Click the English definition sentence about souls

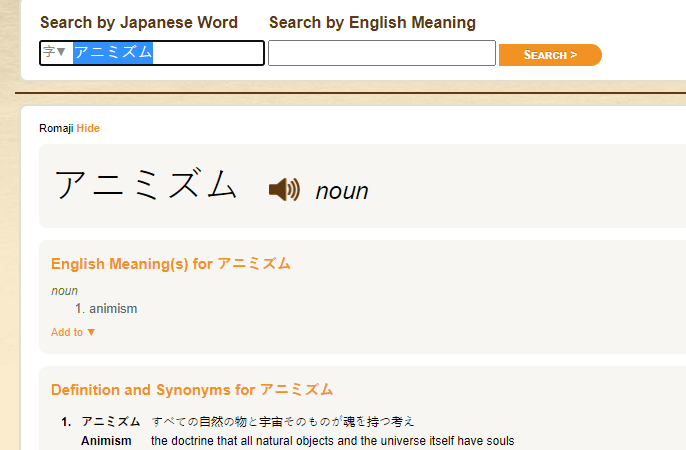(332, 441)
